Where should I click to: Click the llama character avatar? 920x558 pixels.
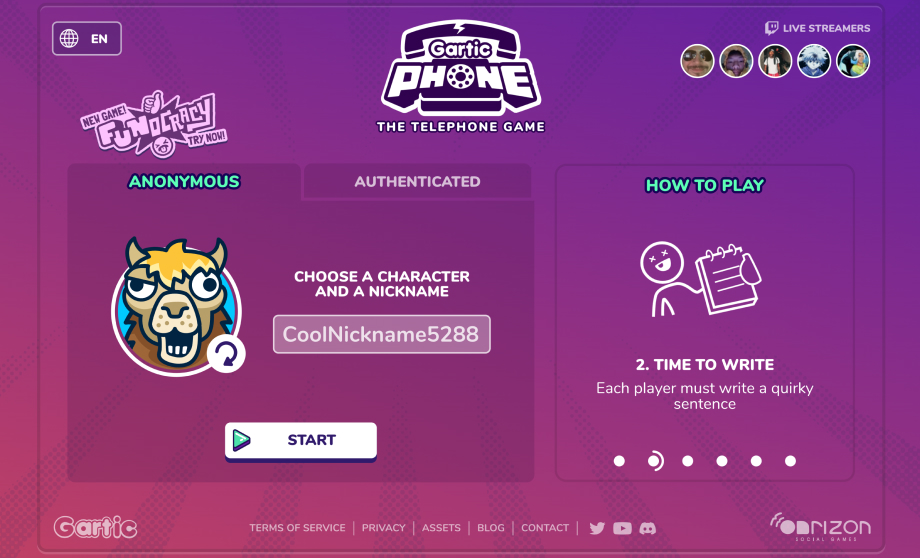click(175, 305)
